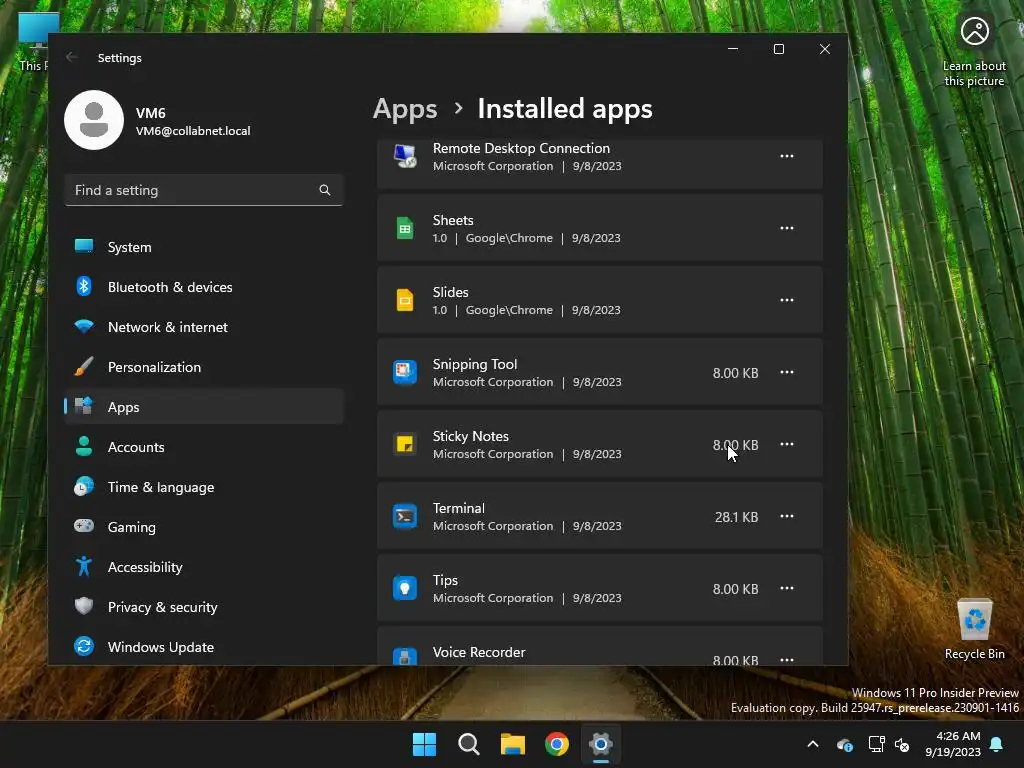
Task: Click the Find a setting search box
Action: (204, 190)
